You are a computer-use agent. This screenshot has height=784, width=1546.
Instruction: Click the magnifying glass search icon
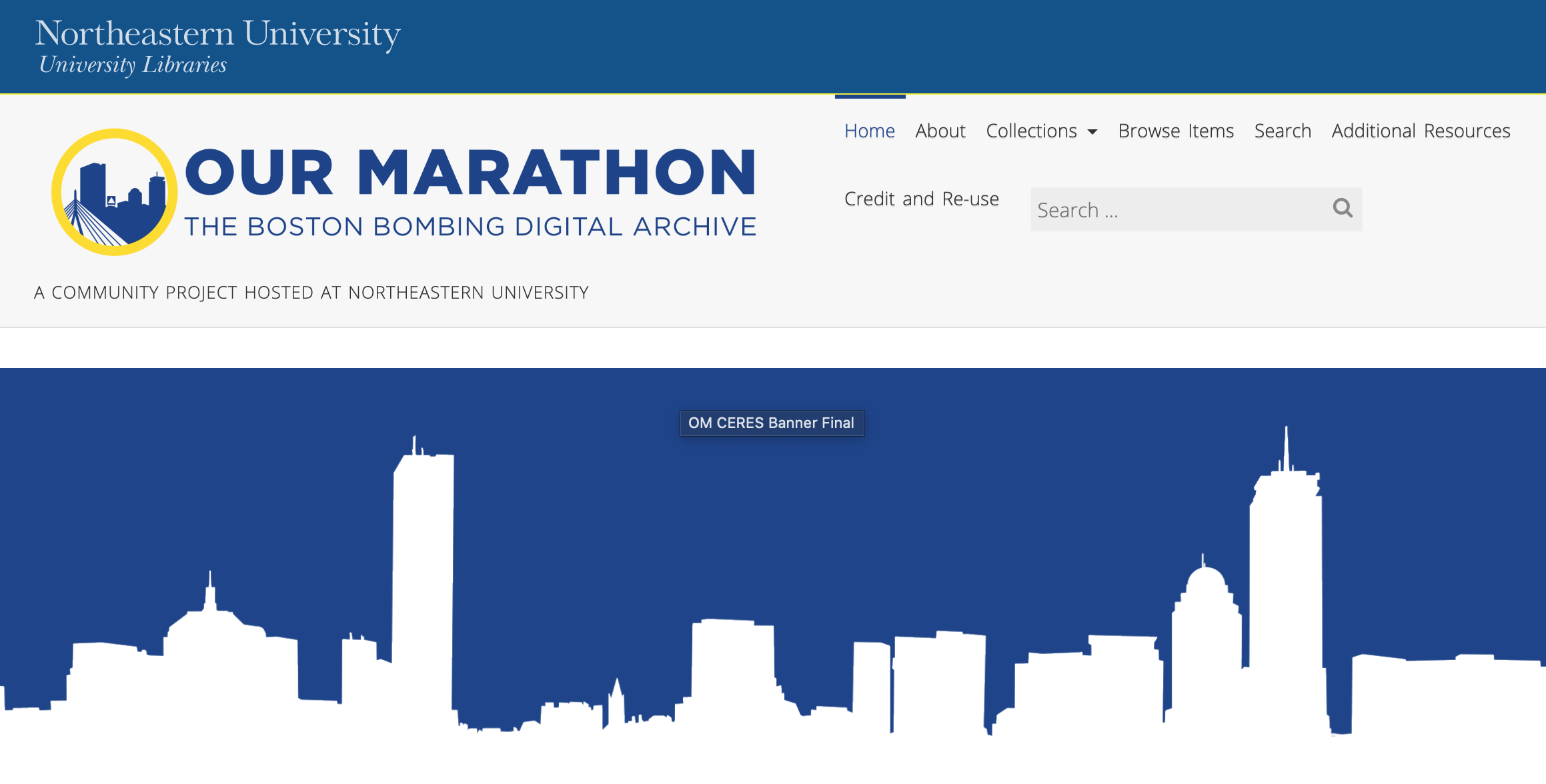click(1342, 209)
